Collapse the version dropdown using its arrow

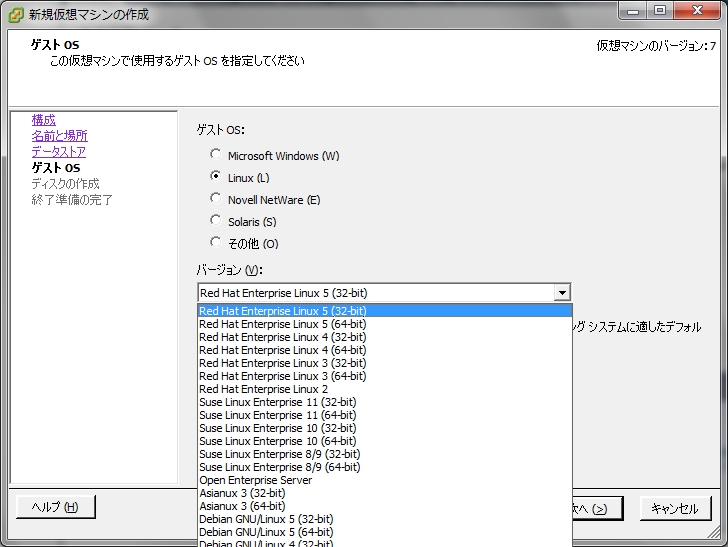click(562, 293)
